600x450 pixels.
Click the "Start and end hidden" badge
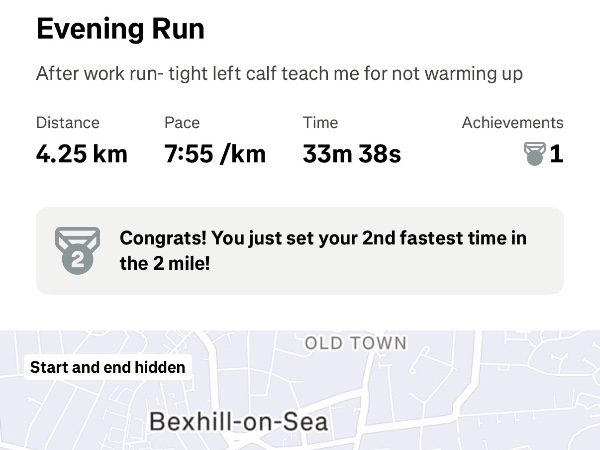(108, 367)
